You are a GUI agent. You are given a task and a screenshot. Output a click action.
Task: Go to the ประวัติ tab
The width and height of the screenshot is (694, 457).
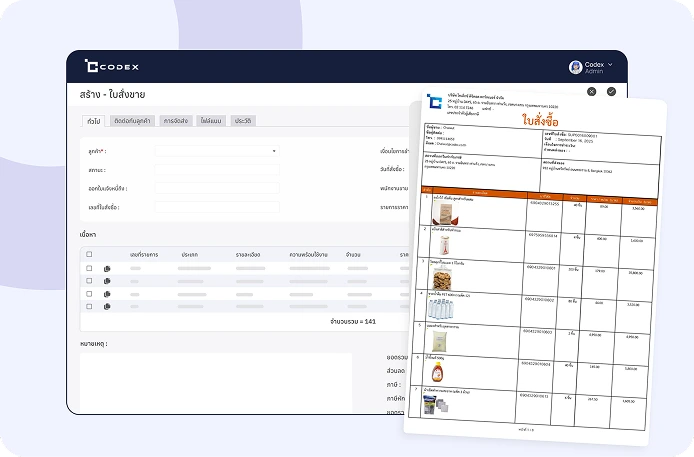click(242, 120)
